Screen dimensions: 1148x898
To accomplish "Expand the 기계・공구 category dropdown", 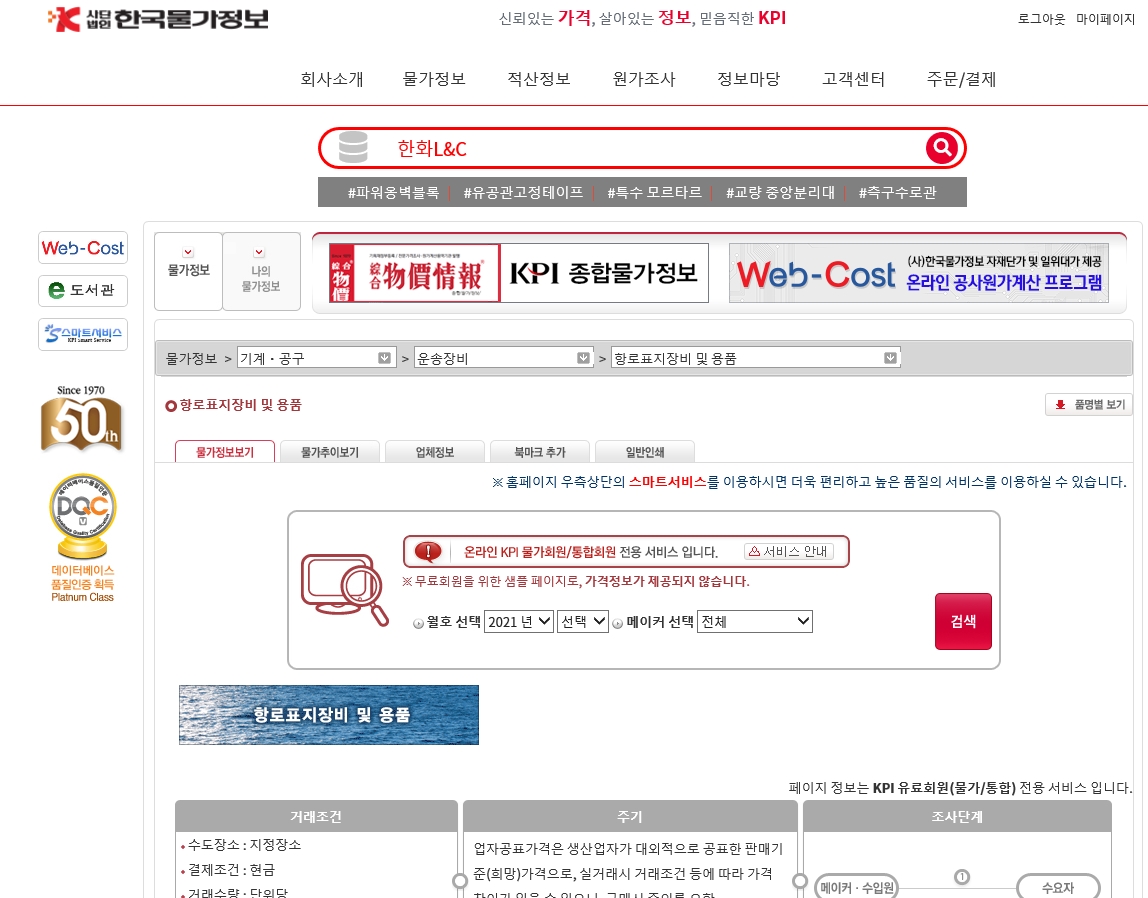I will 315,358.
